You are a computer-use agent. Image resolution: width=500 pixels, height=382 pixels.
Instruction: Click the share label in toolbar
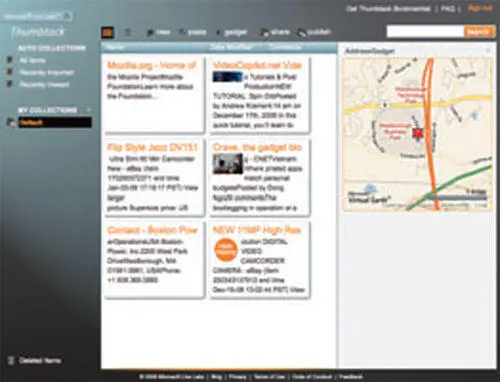[x=280, y=32]
